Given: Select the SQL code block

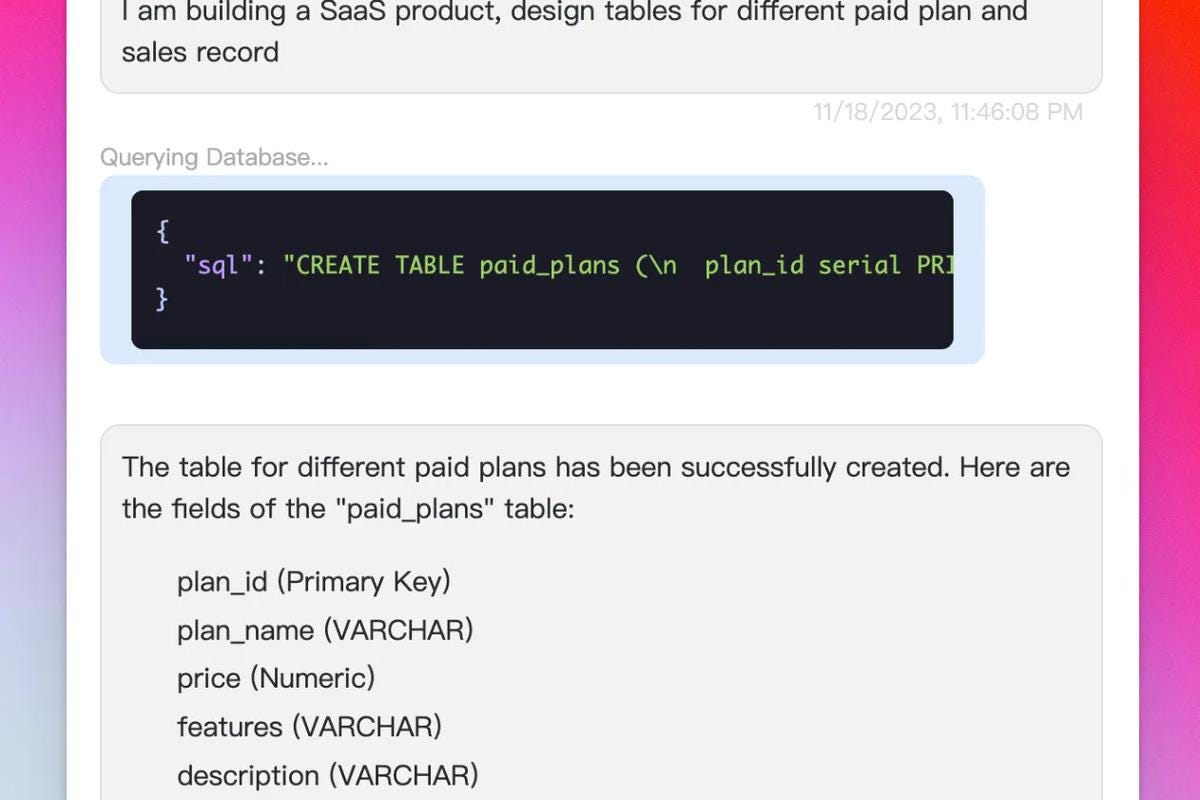Looking at the screenshot, I should [540, 268].
